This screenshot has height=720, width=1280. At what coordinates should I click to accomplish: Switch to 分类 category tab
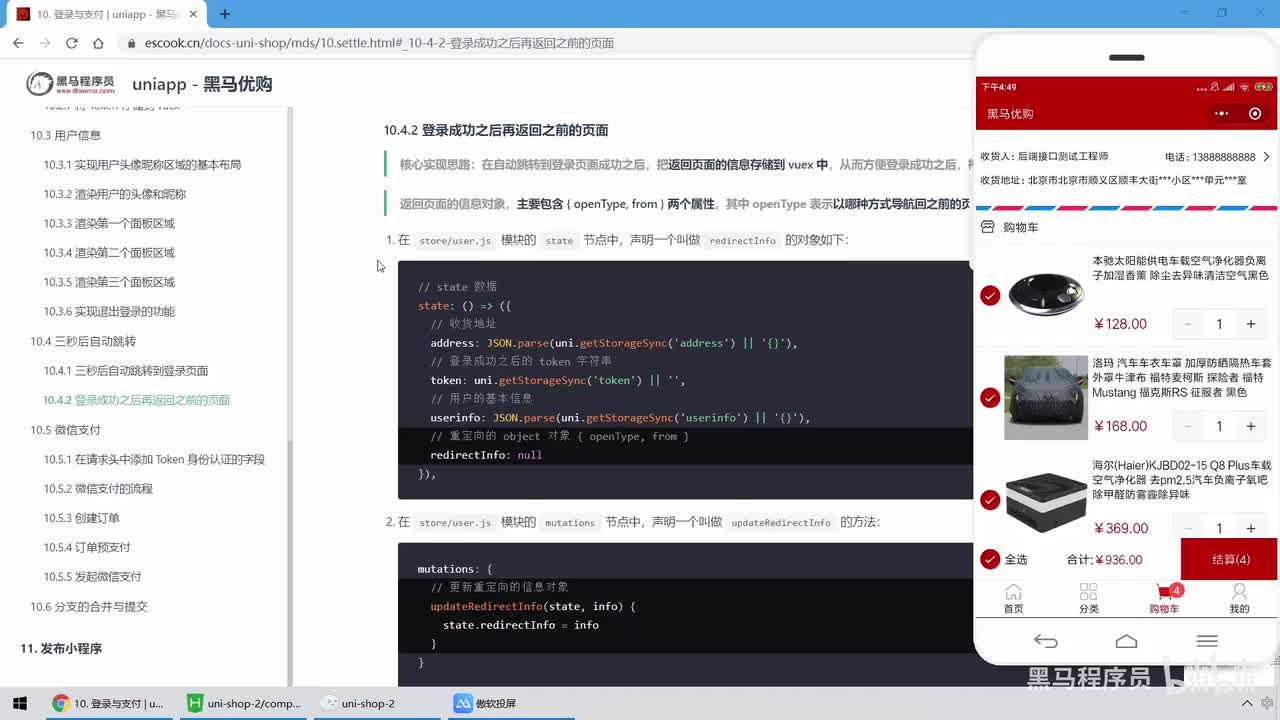click(x=1088, y=598)
